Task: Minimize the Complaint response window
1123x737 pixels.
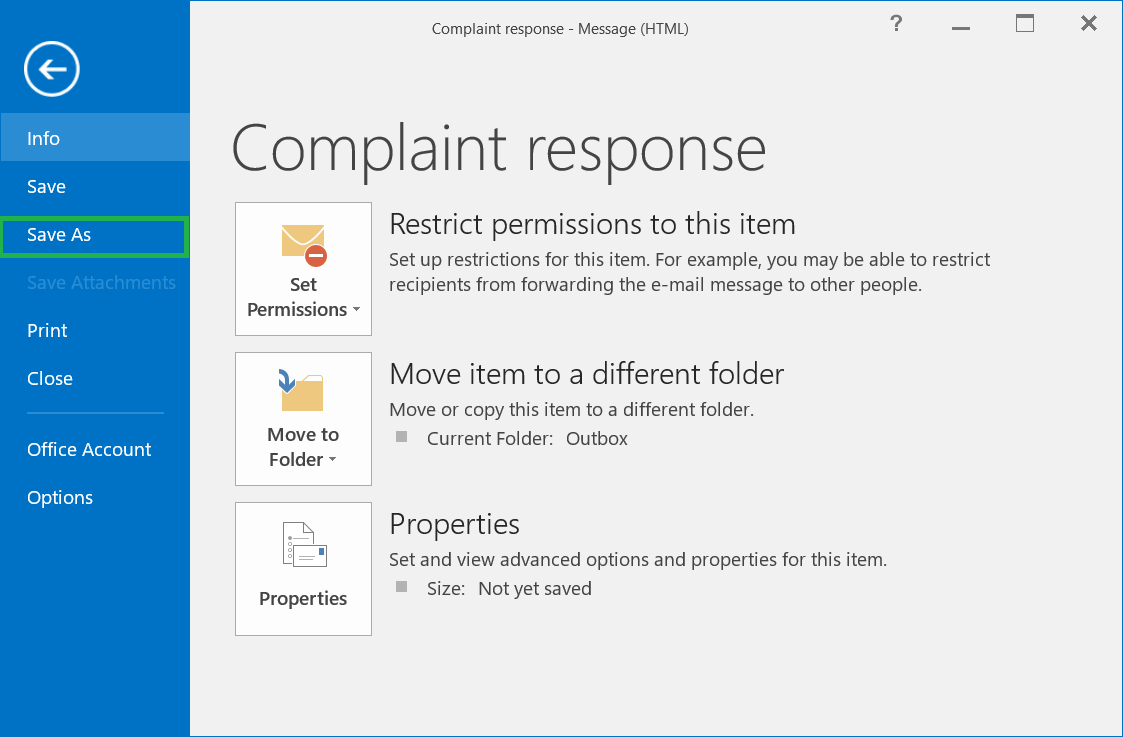Action: 961,26
